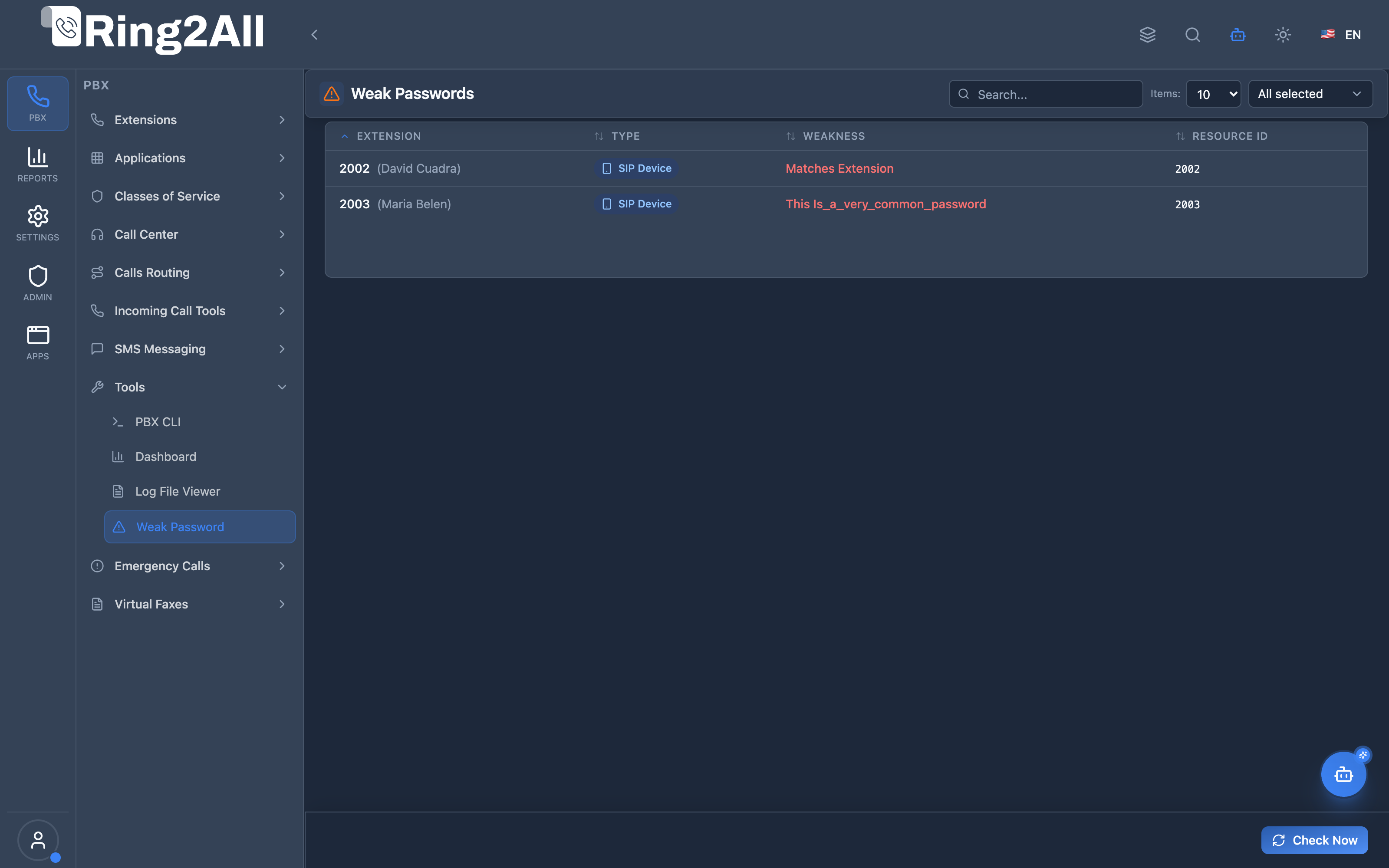Open Items per page dropdown
Image resolution: width=1389 pixels, height=868 pixels.
[1213, 94]
